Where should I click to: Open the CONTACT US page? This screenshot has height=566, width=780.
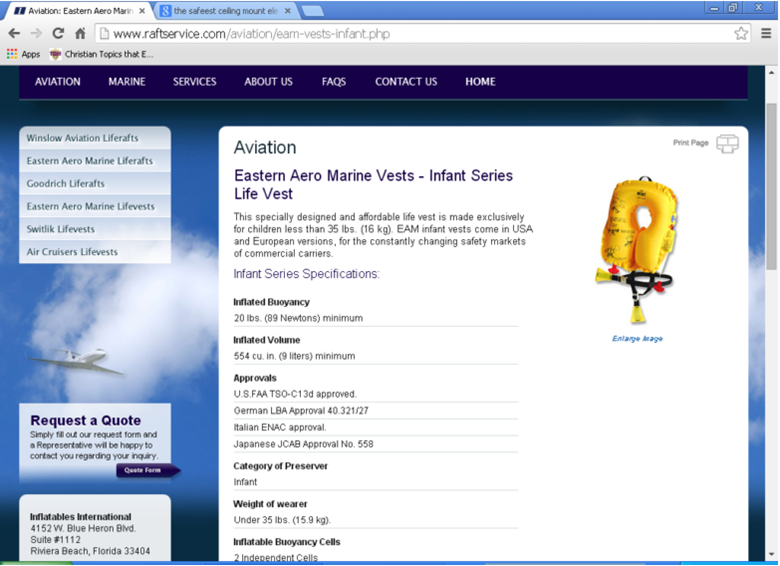(406, 82)
